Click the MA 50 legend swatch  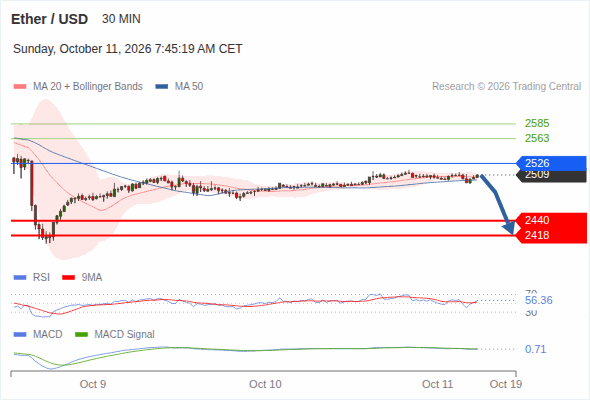(x=162, y=87)
